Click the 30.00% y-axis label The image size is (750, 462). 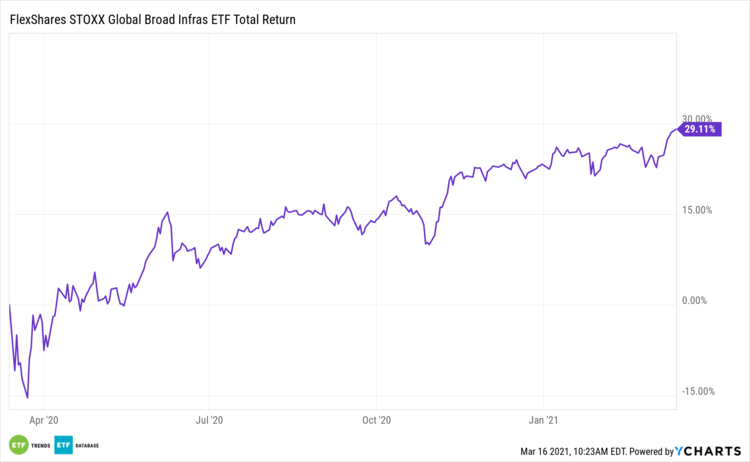(697, 119)
